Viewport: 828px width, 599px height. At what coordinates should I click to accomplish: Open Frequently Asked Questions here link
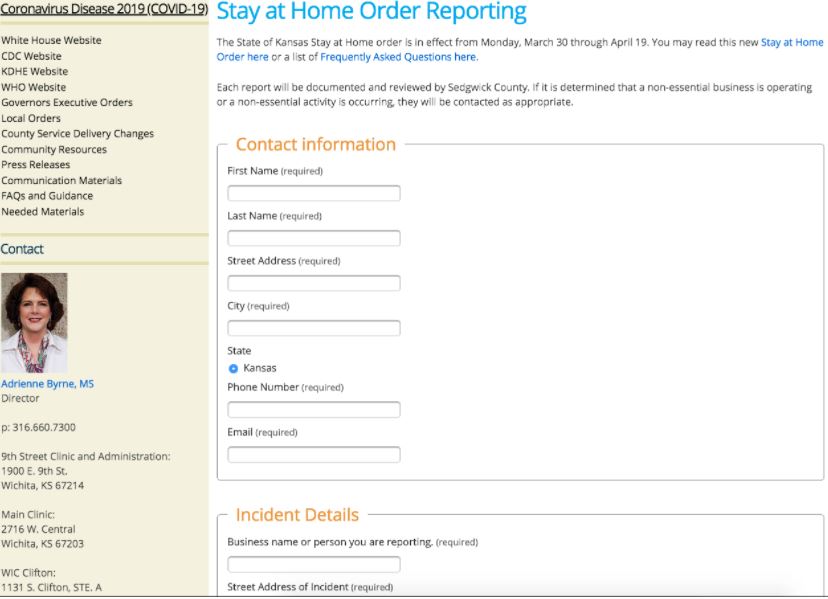(x=398, y=57)
